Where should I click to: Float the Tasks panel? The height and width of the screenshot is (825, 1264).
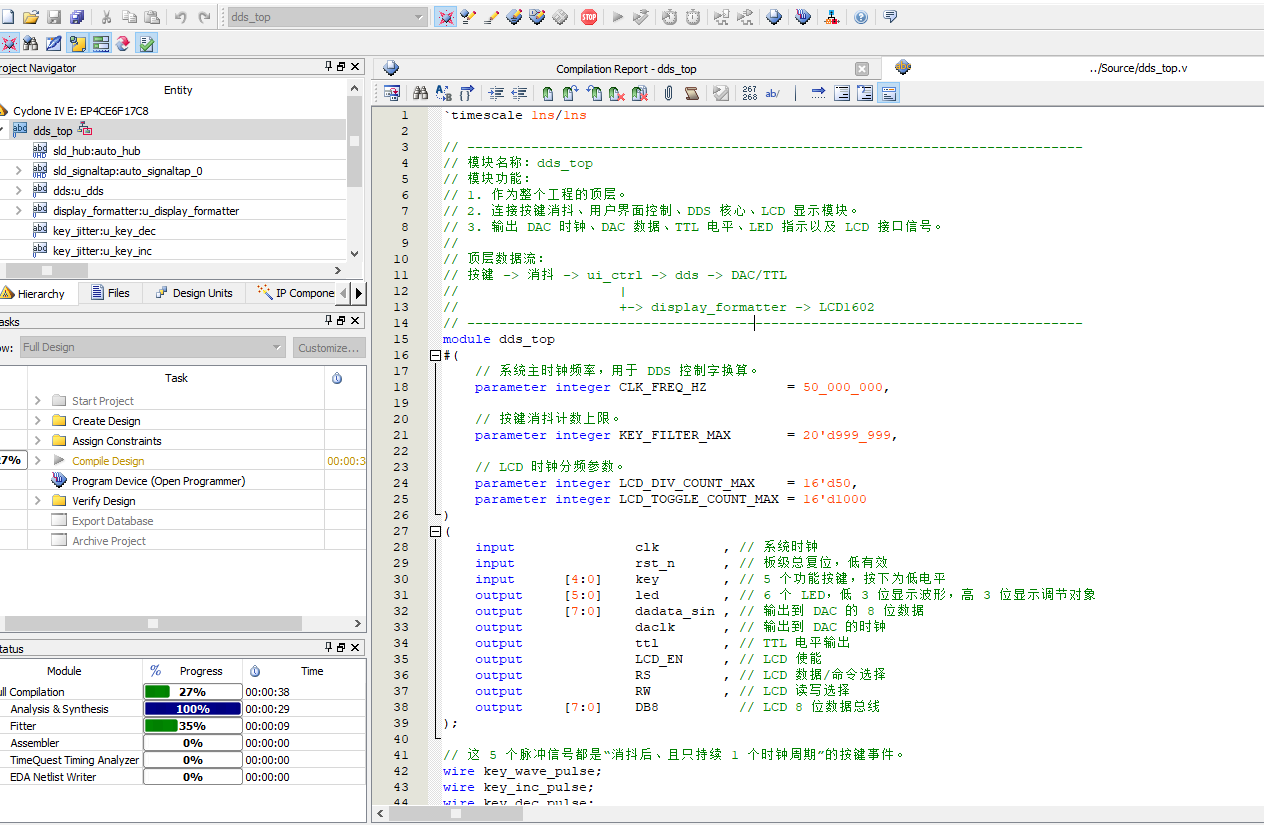pos(341,321)
